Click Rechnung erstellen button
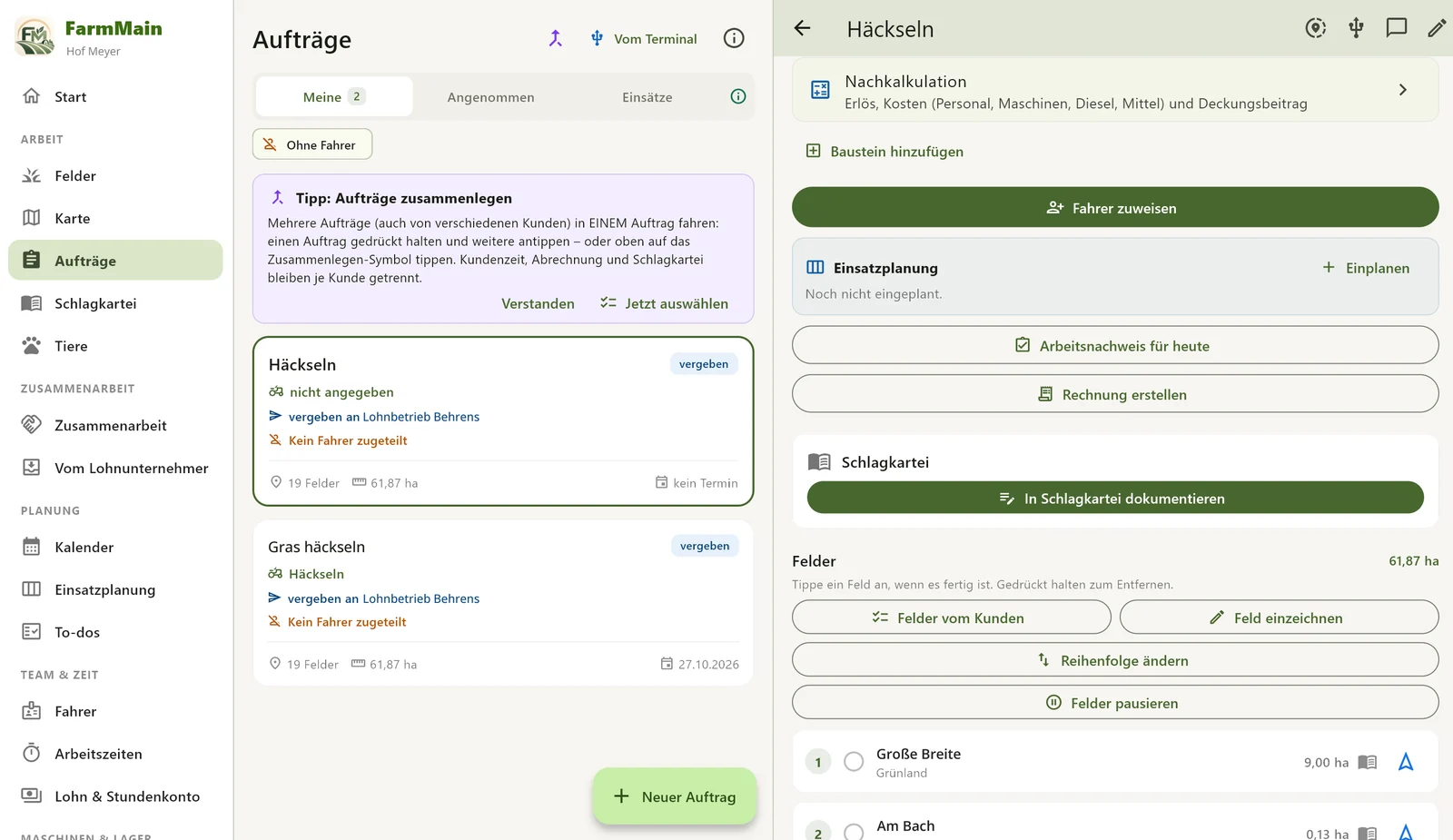This screenshot has width=1453, height=840. tap(1115, 394)
